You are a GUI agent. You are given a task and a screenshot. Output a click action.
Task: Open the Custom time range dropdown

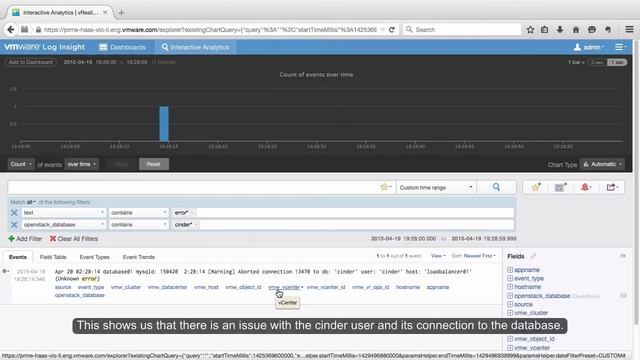pyautogui.click(x=436, y=187)
